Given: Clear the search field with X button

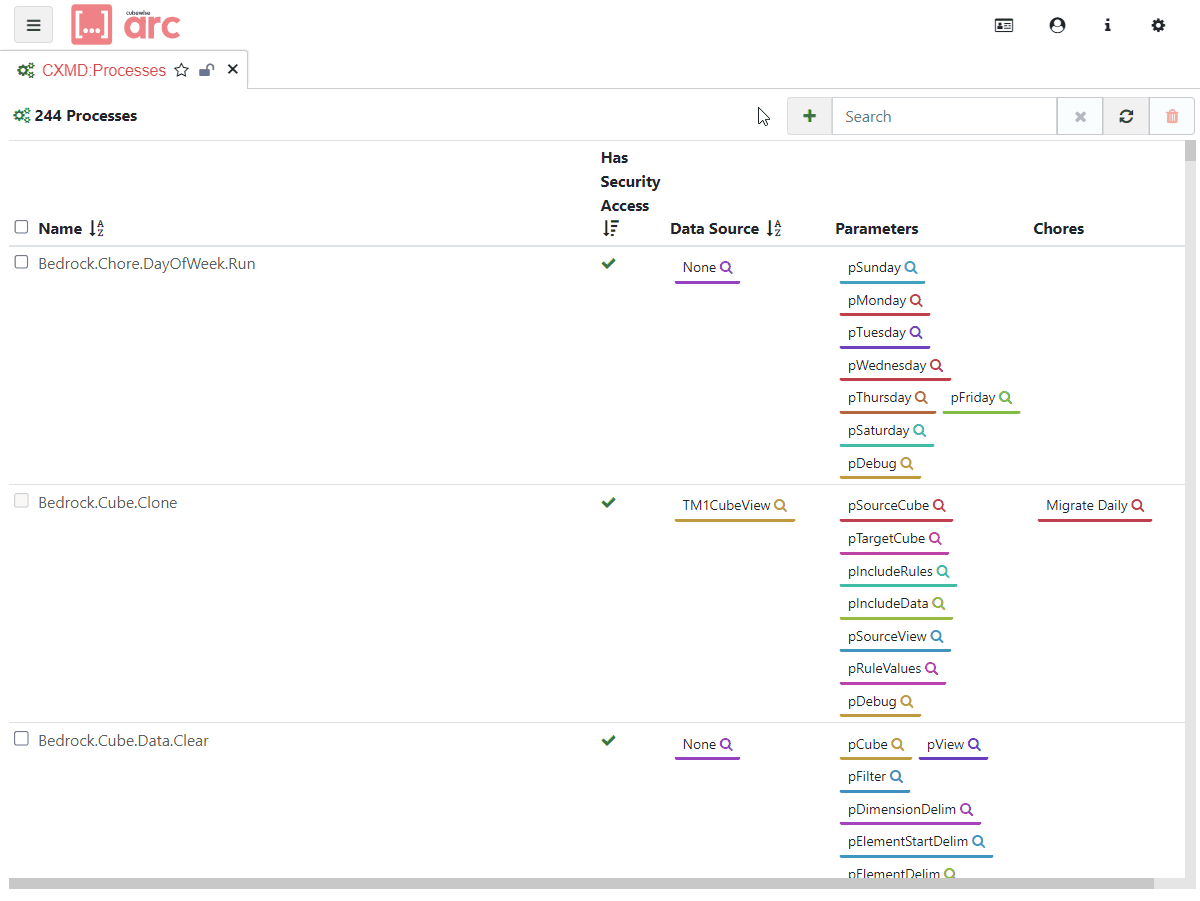Looking at the screenshot, I should pyautogui.click(x=1080, y=116).
